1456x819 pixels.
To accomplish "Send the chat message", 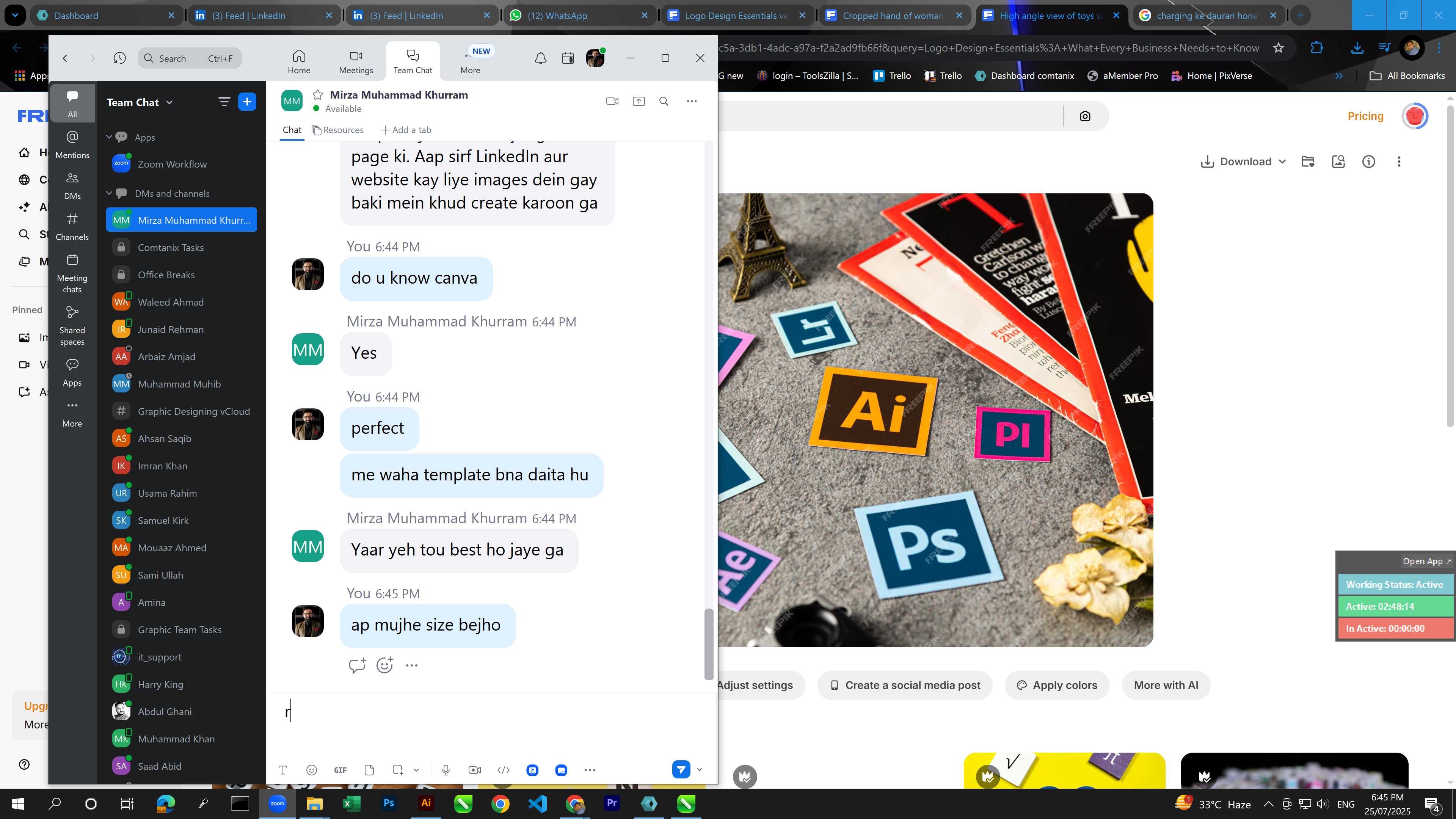I will tap(681, 769).
